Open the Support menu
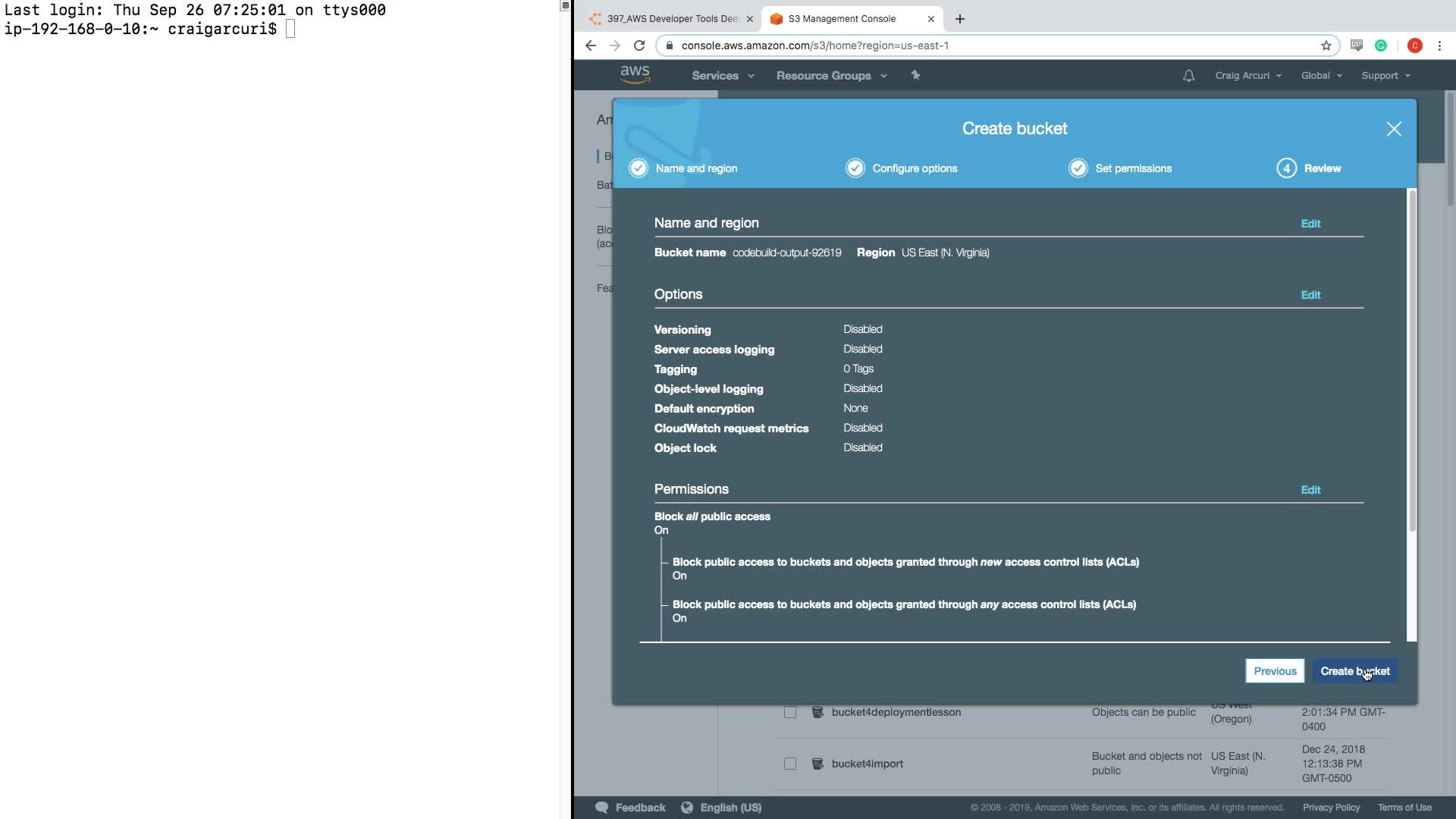The image size is (1456, 819). [x=1385, y=76]
